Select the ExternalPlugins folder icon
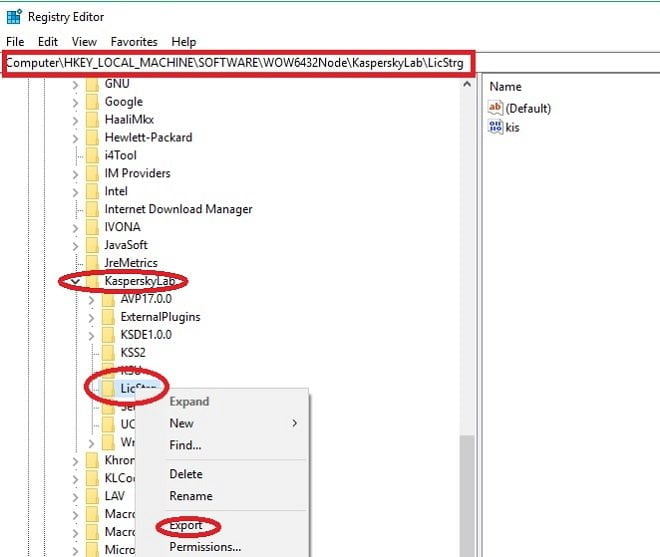 pyautogui.click(x=109, y=317)
